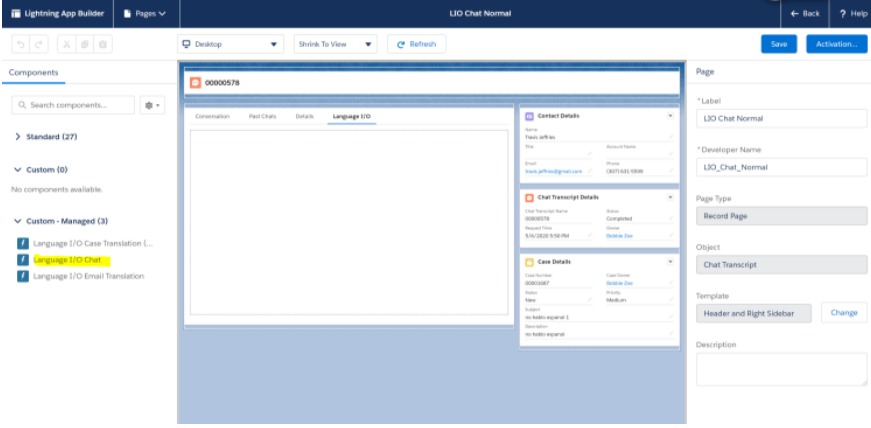
Task: Select Language I/O Email Translation component
Action: (88, 276)
